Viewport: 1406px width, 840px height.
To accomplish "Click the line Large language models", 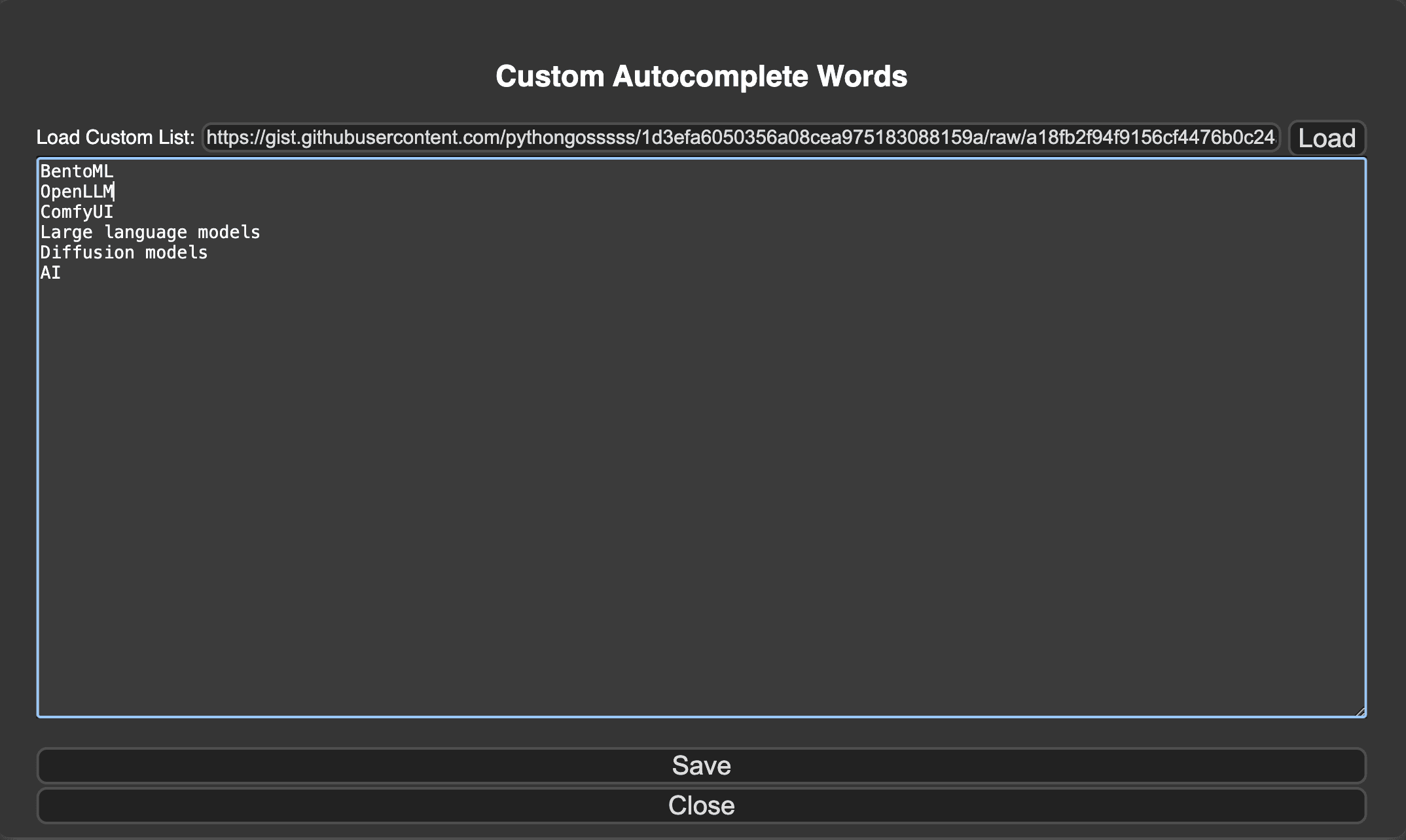I will (x=149, y=232).
